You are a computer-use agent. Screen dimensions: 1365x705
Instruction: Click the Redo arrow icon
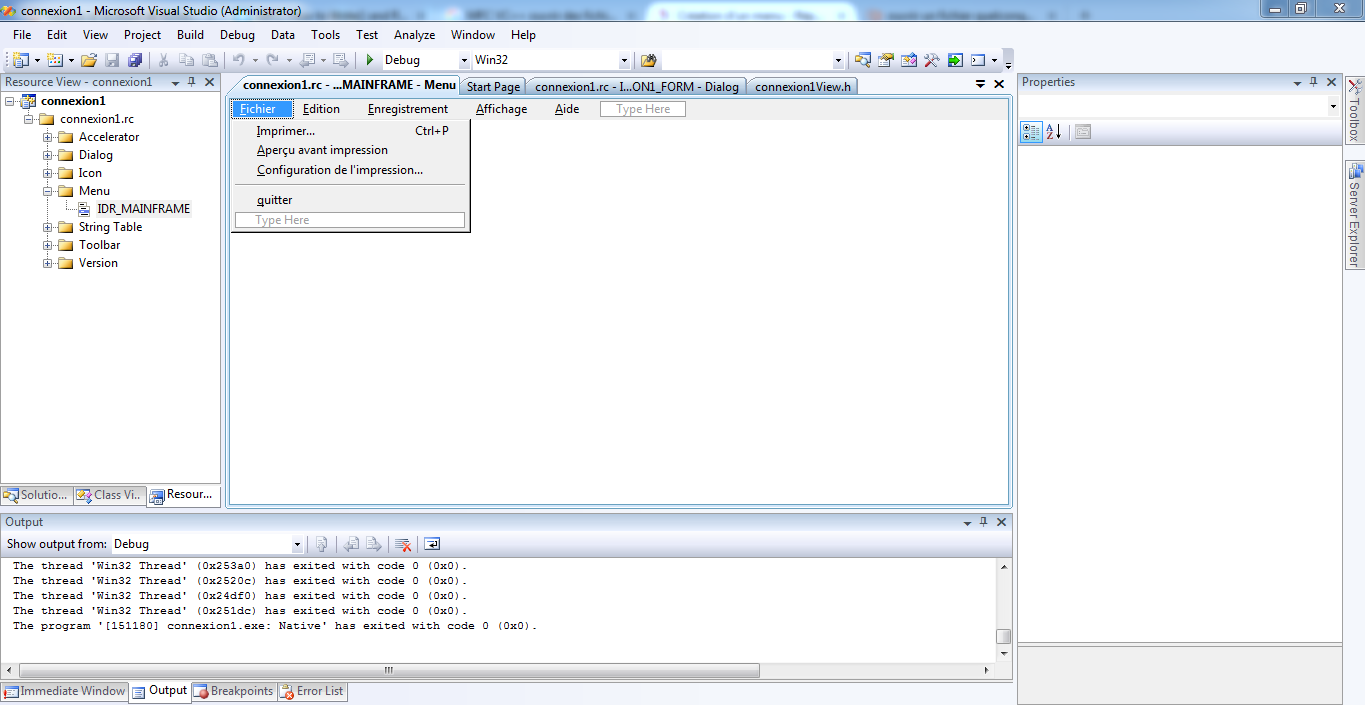point(272,60)
